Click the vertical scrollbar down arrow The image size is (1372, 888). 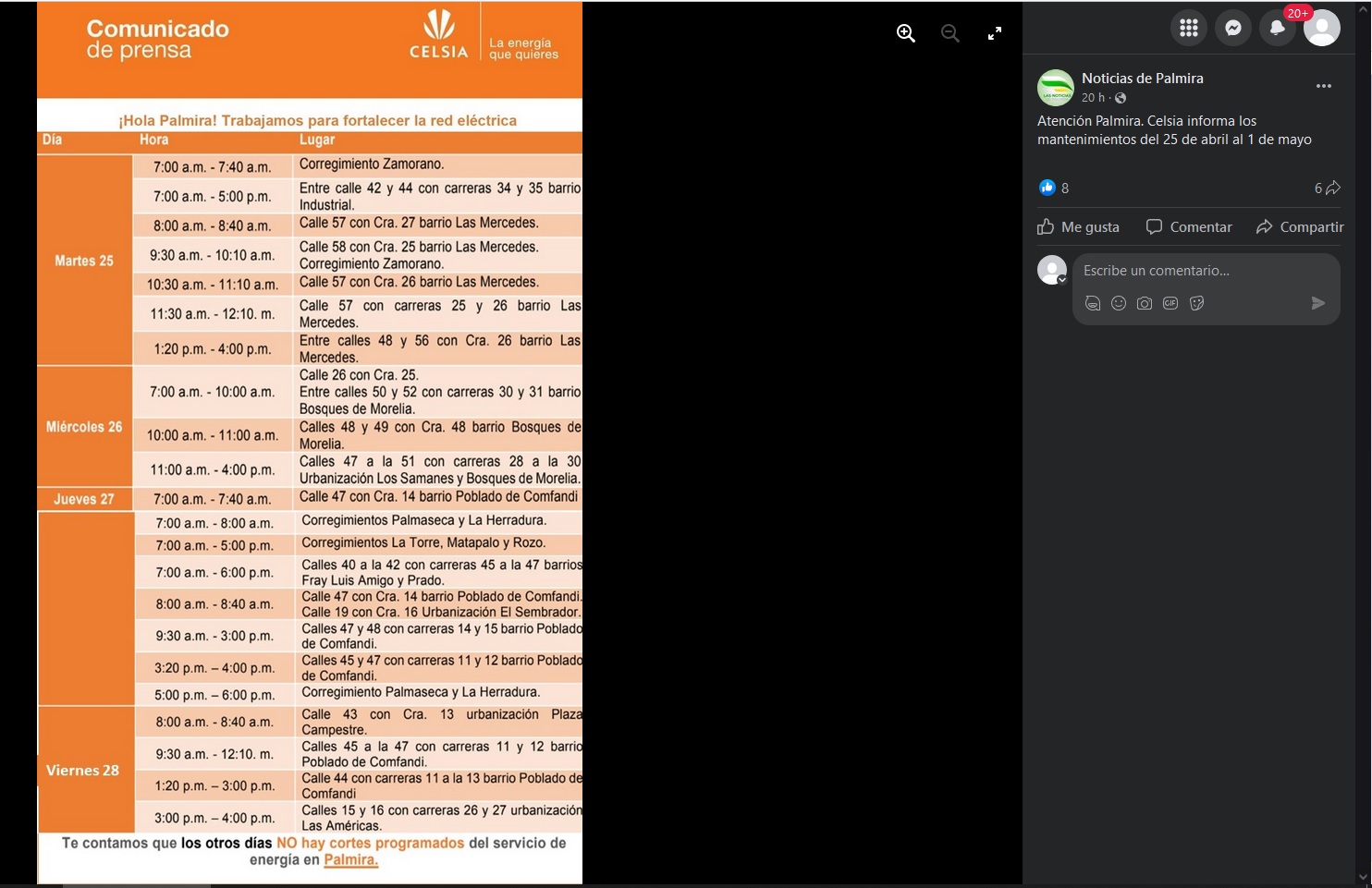(x=1363, y=878)
